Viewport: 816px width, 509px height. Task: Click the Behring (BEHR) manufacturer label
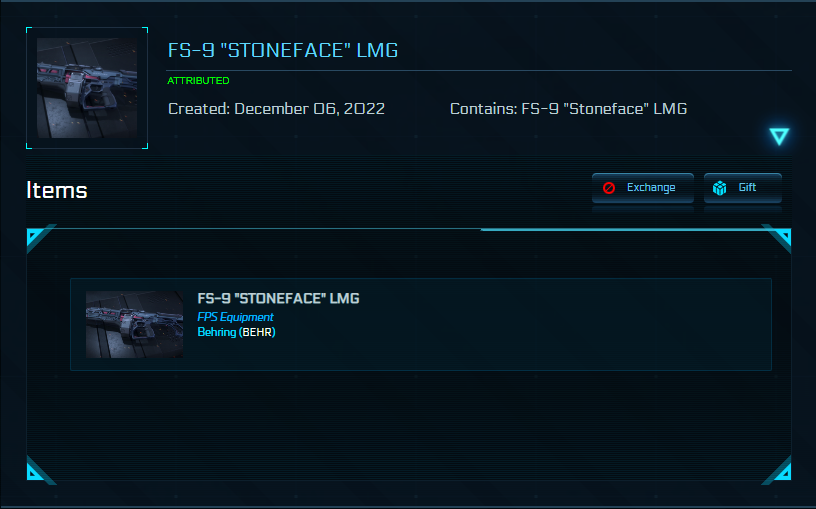click(236, 332)
